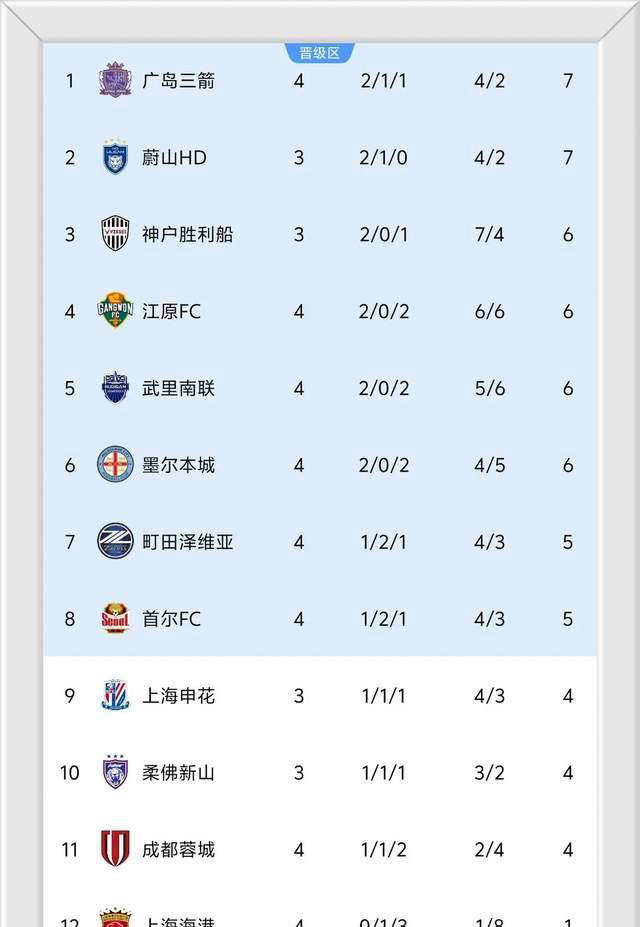Click 神户胜利船 goals record 7/4

pos(489,234)
